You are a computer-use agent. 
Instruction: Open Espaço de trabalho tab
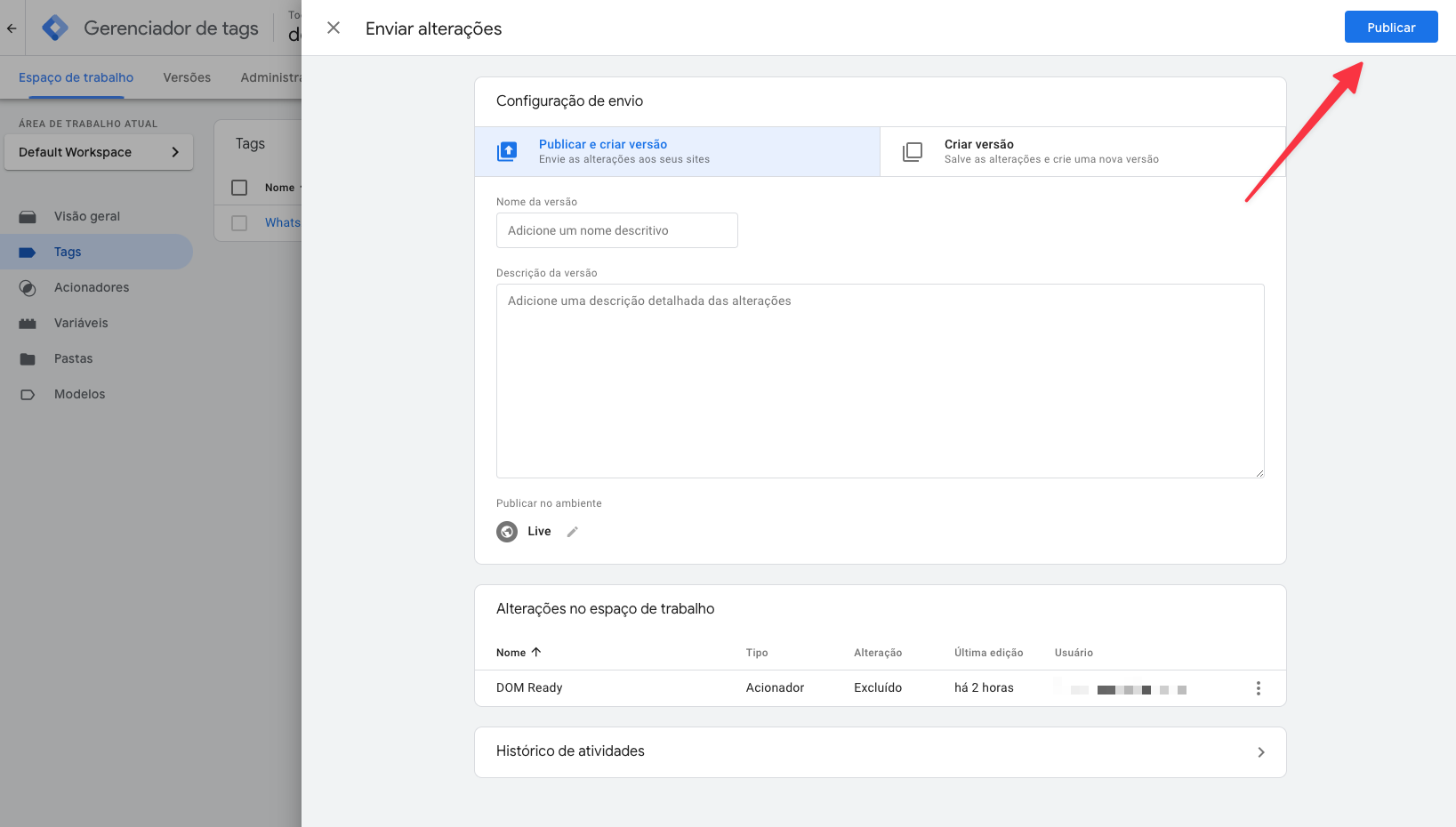pos(76,77)
